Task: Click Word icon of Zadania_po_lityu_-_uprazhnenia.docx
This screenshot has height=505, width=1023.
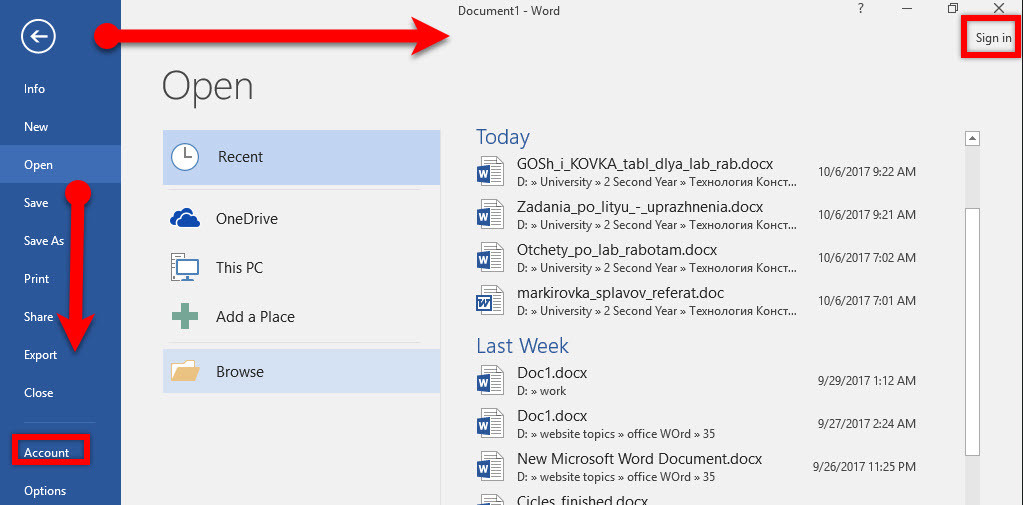Action: (490, 215)
